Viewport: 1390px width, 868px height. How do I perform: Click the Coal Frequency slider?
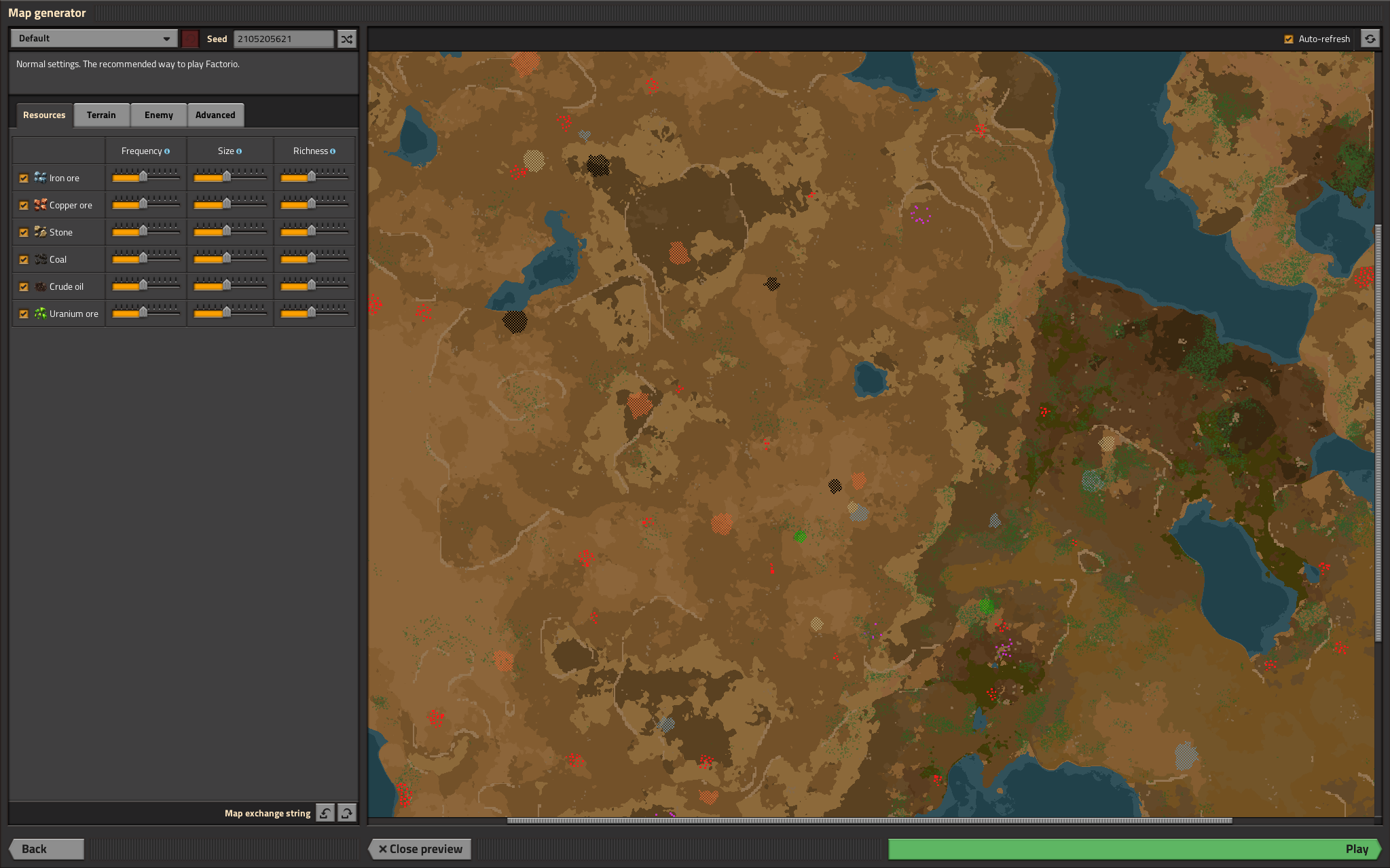[x=146, y=259]
